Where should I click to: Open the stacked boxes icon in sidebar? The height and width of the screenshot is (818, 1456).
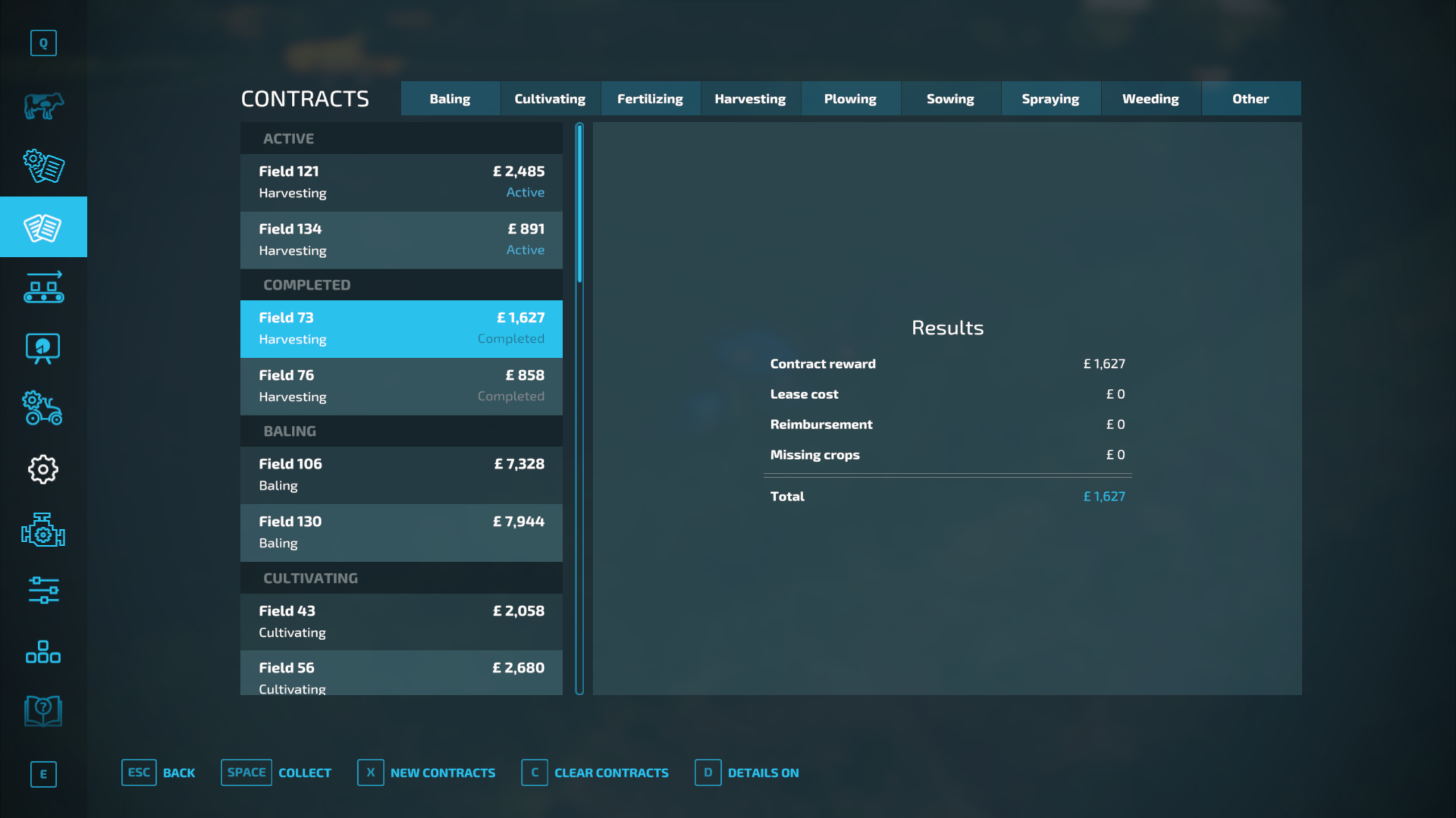(43, 651)
